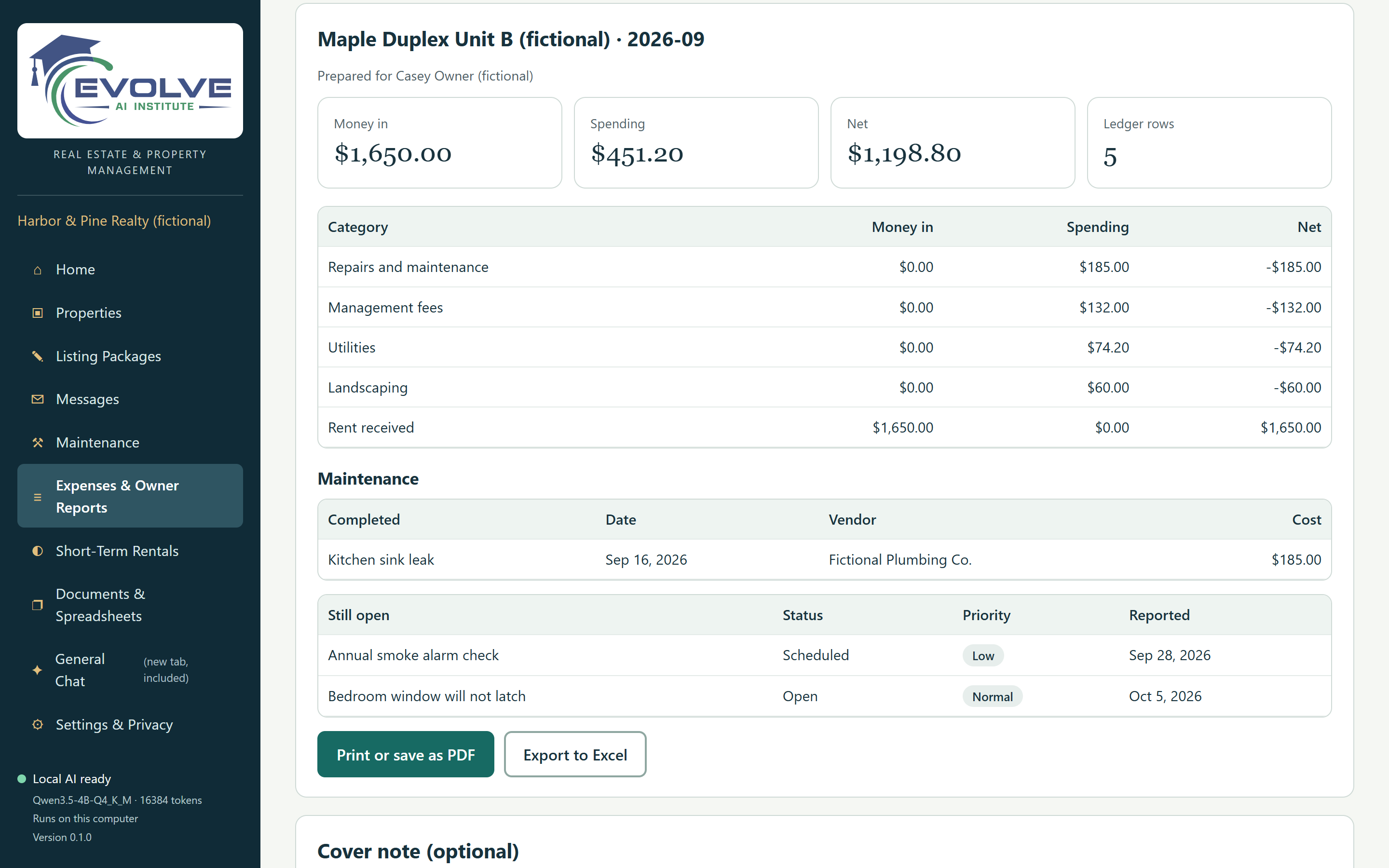Viewport: 1389px width, 868px height.
Task: Go to Properties in the sidebar
Action: [130, 313]
